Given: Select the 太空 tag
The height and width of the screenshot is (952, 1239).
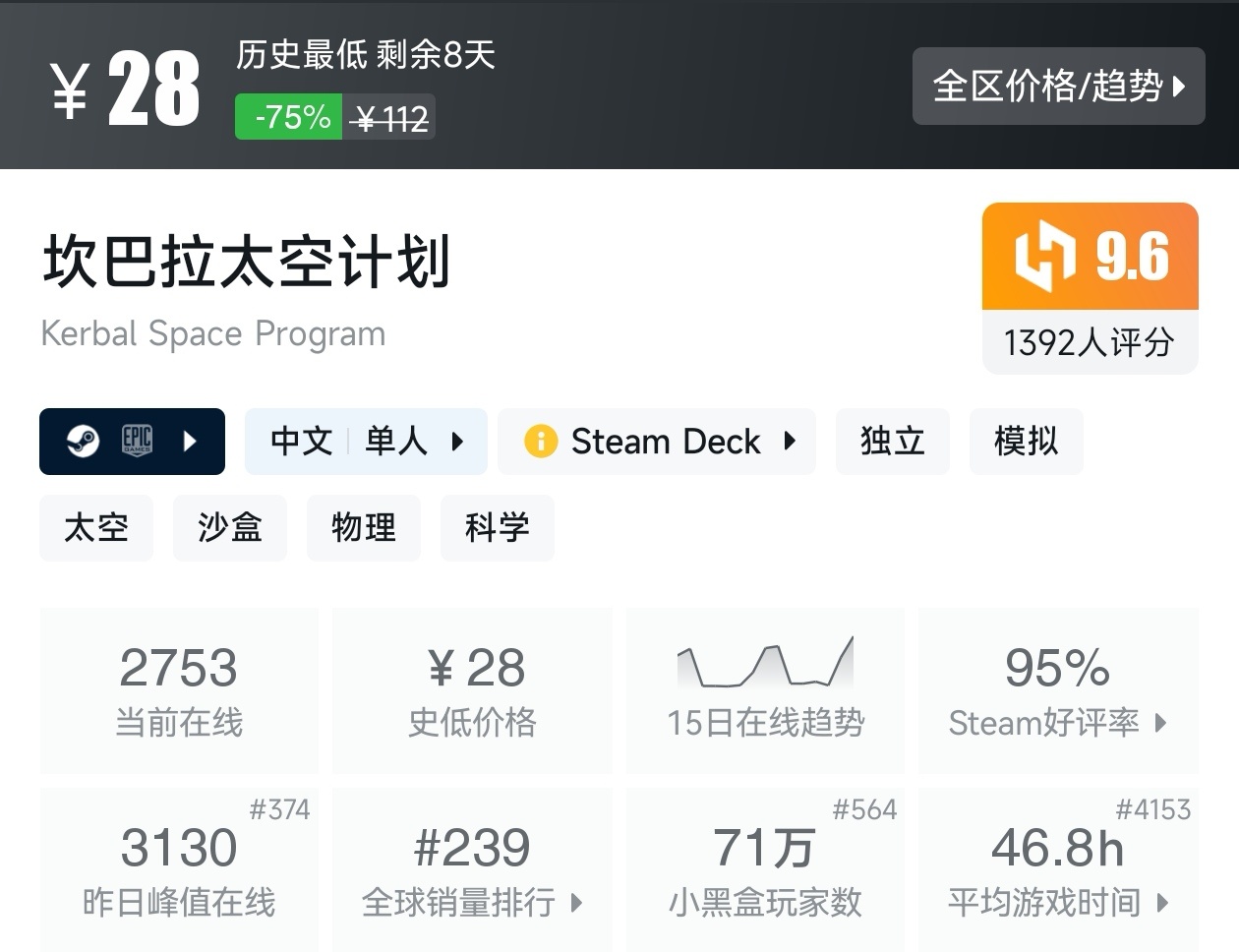Looking at the screenshot, I should pos(96,528).
